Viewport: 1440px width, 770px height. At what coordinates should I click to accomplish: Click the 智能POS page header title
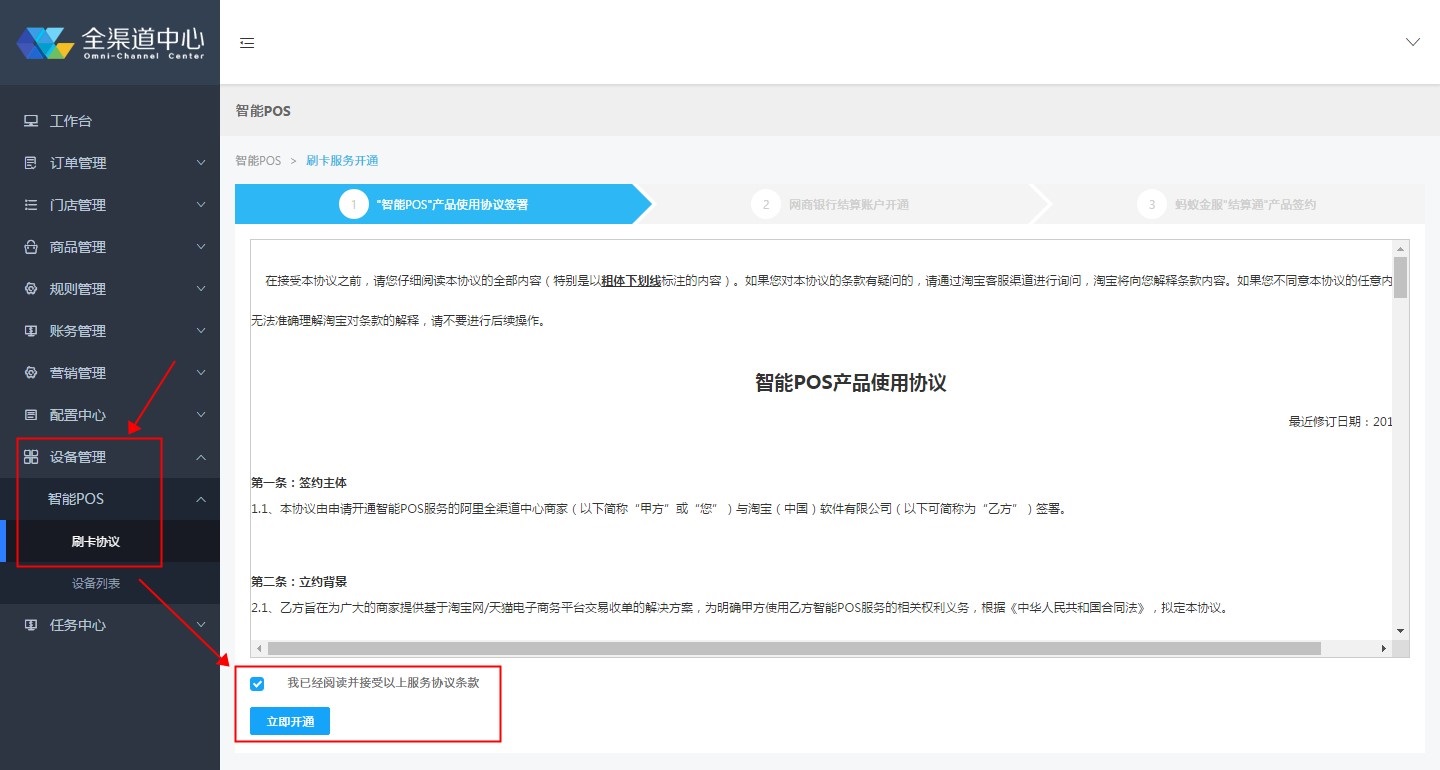click(x=263, y=111)
